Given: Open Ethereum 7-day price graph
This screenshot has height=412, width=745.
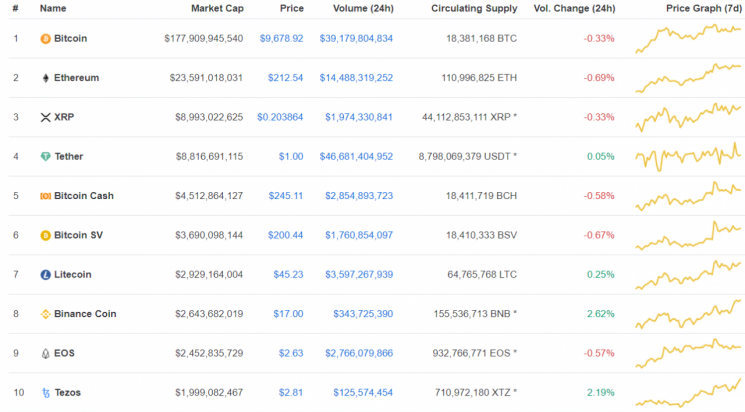Looking at the screenshot, I should point(688,78).
